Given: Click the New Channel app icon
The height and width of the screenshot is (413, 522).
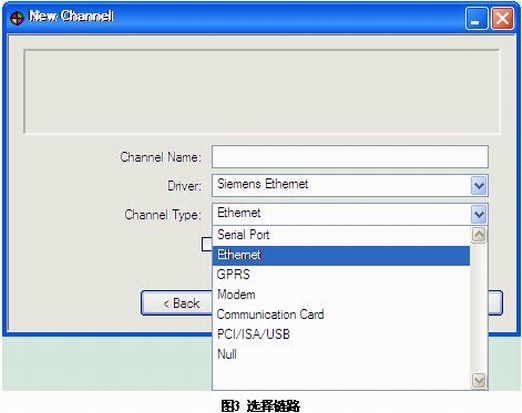Looking at the screenshot, I should [17, 18].
